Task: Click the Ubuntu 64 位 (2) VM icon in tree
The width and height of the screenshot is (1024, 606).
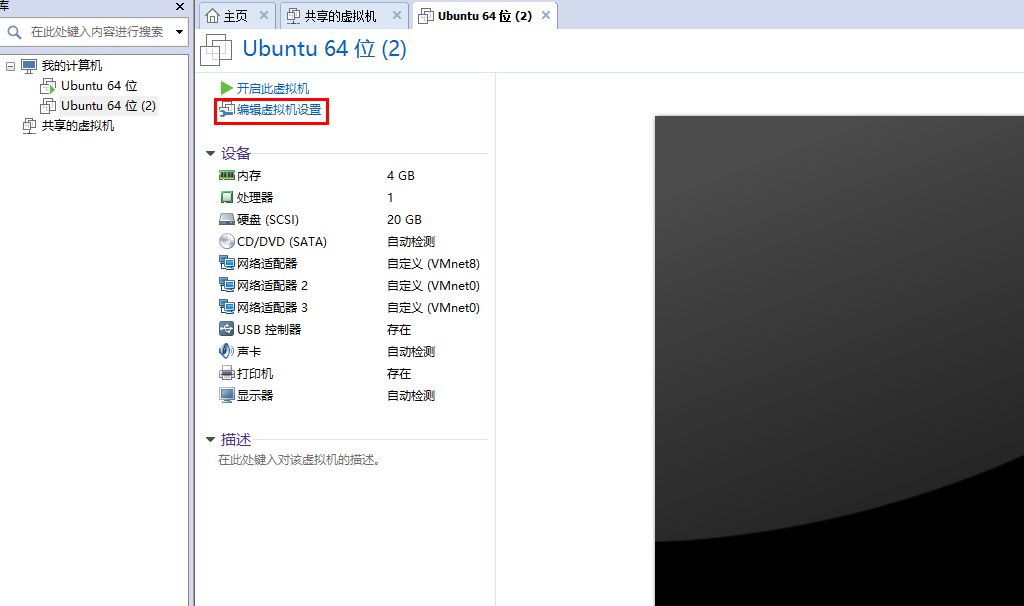Action: 48,106
